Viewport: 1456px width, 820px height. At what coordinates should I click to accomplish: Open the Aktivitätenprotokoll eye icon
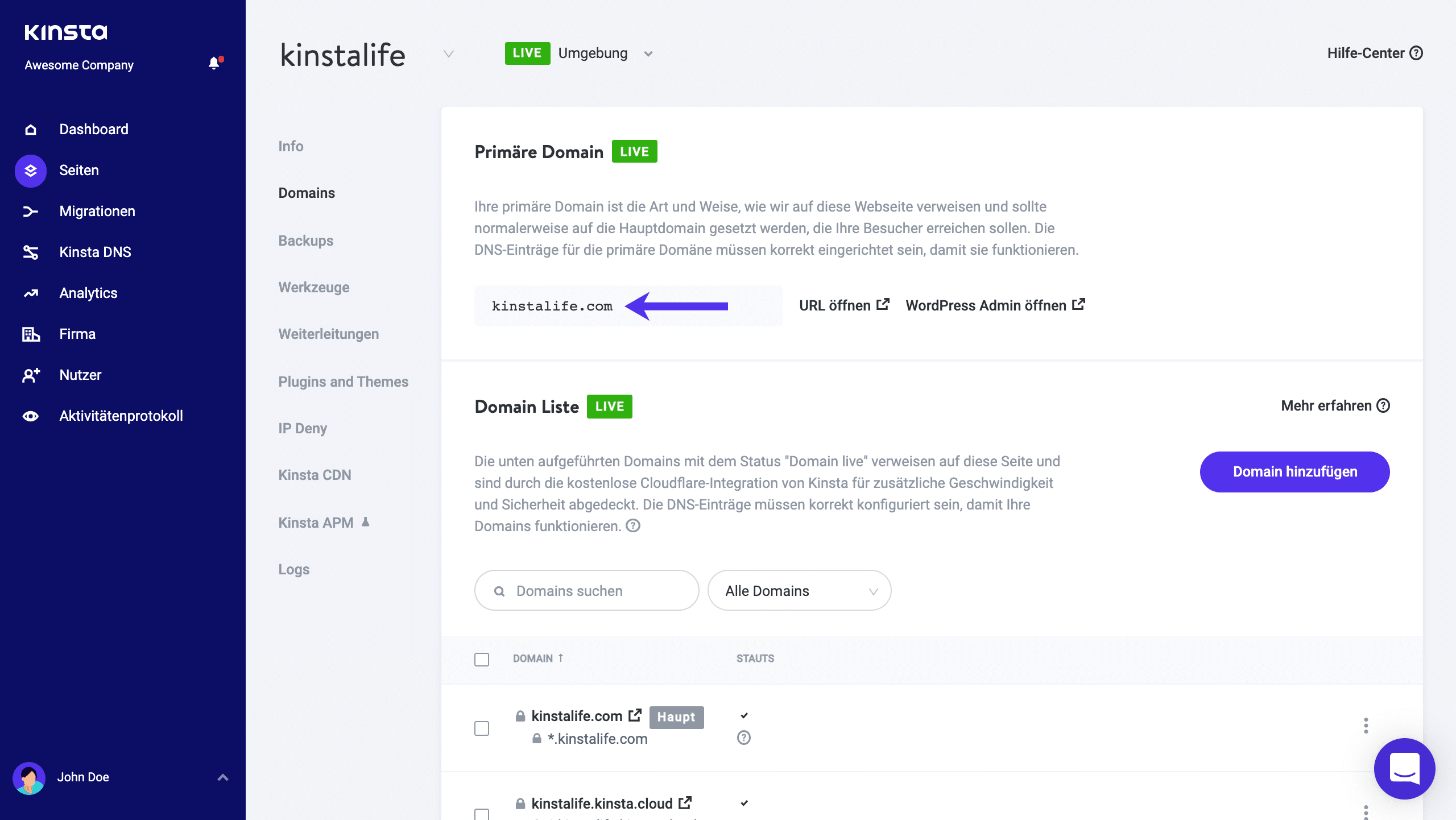[x=30, y=416]
